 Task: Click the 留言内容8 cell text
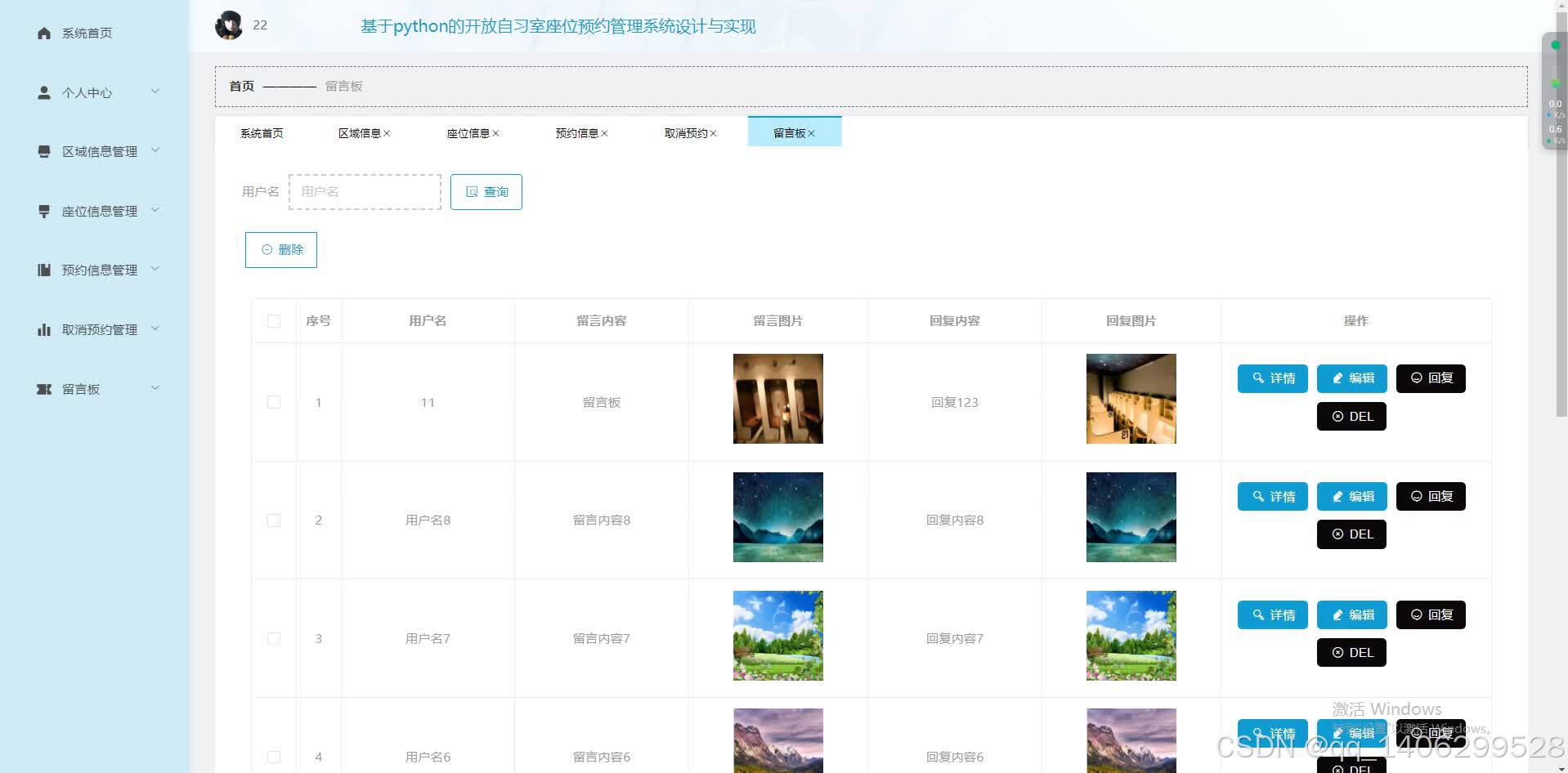602,521
